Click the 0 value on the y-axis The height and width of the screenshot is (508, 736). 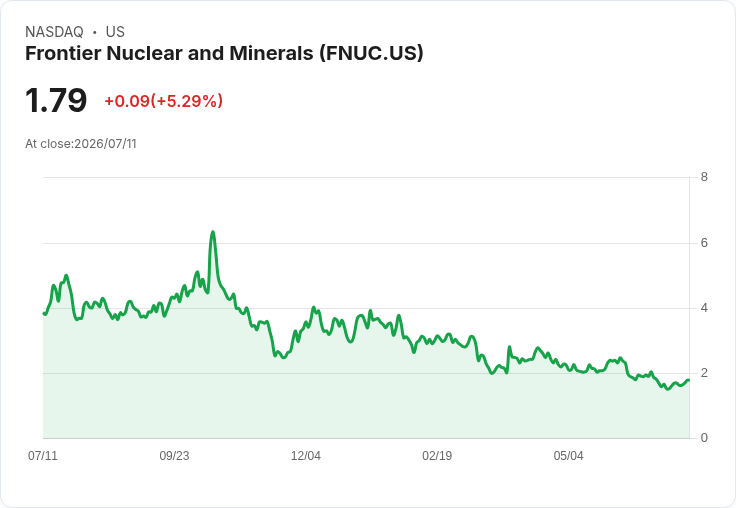[x=704, y=438]
